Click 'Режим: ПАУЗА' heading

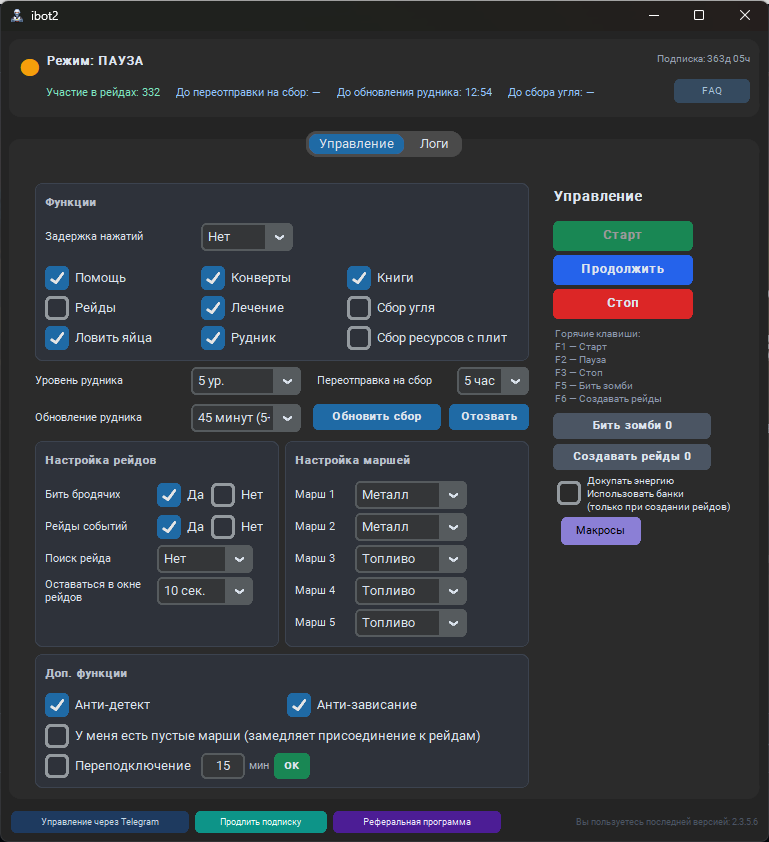pyautogui.click(x=95, y=61)
